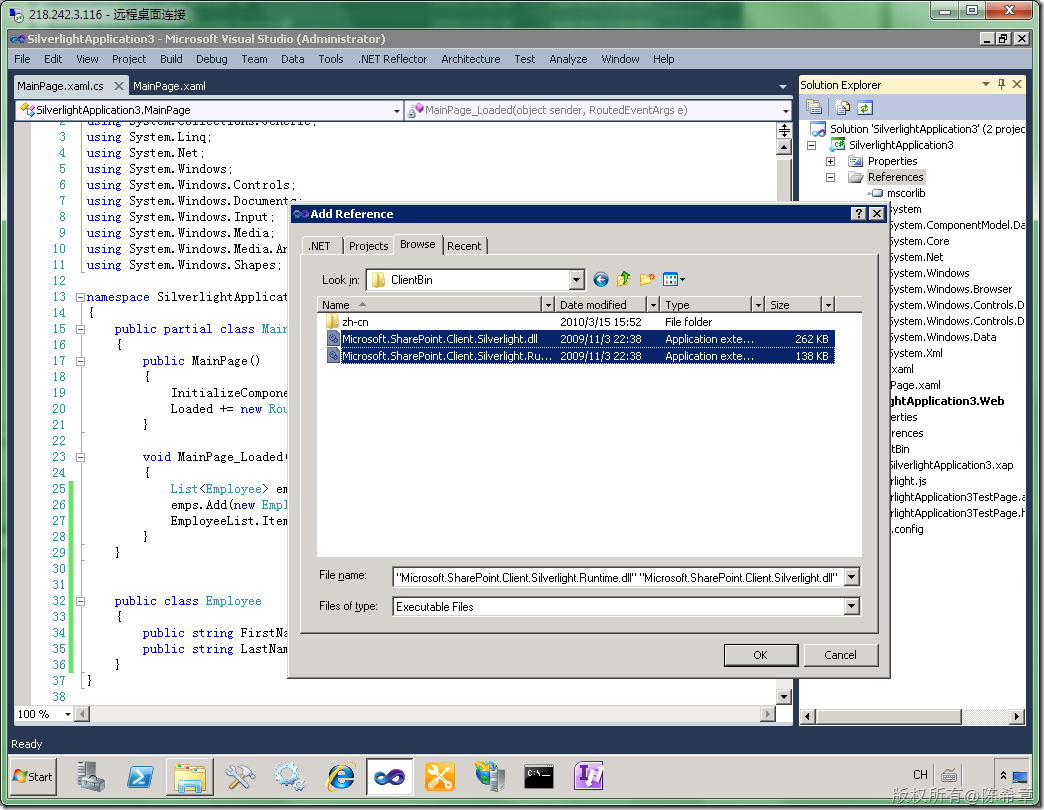The width and height of the screenshot is (1044, 810).
Task: Open the View Menu icon in Add Reference
Action: pyautogui.click(x=673, y=280)
